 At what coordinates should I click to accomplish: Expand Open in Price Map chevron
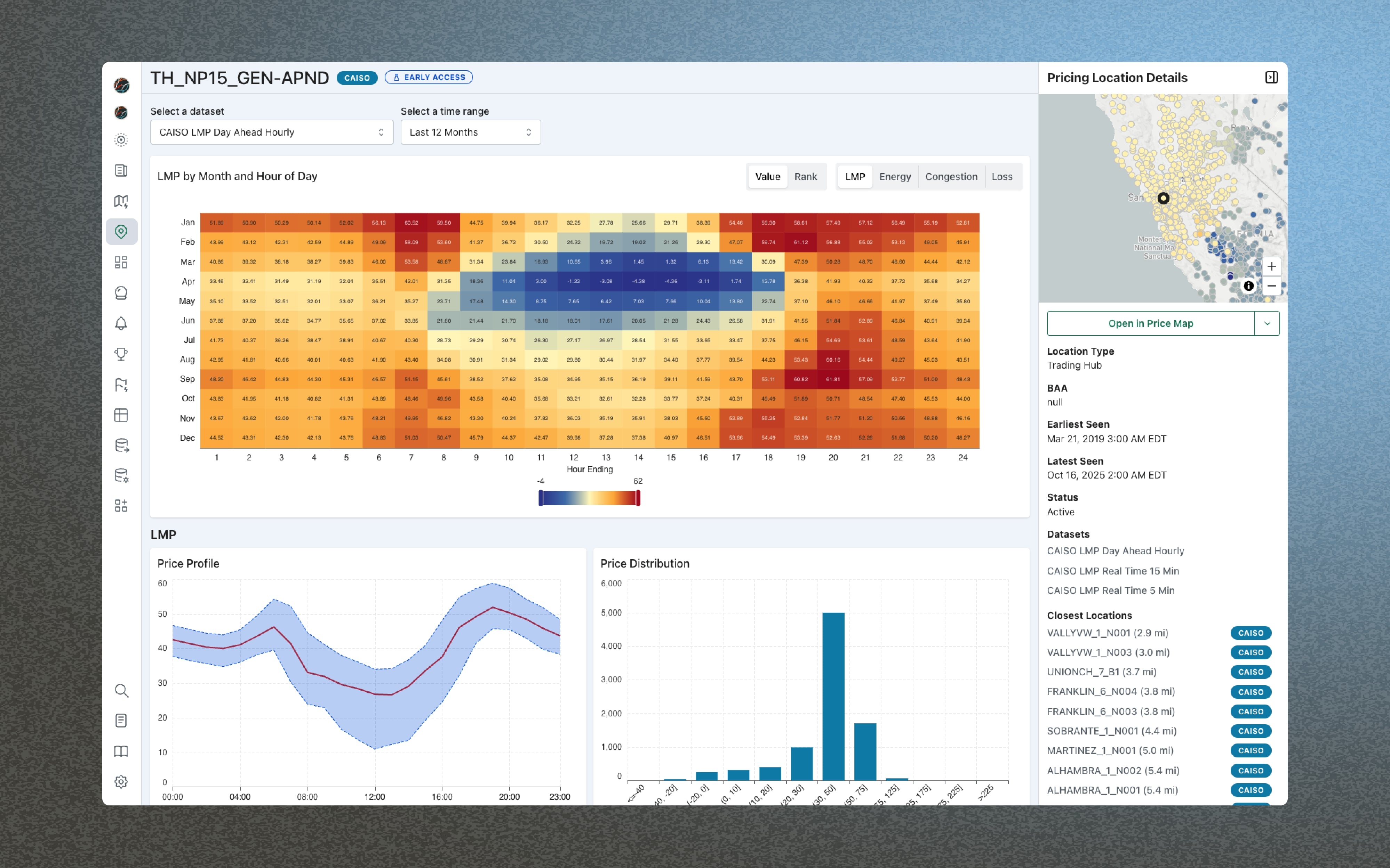pos(1267,323)
